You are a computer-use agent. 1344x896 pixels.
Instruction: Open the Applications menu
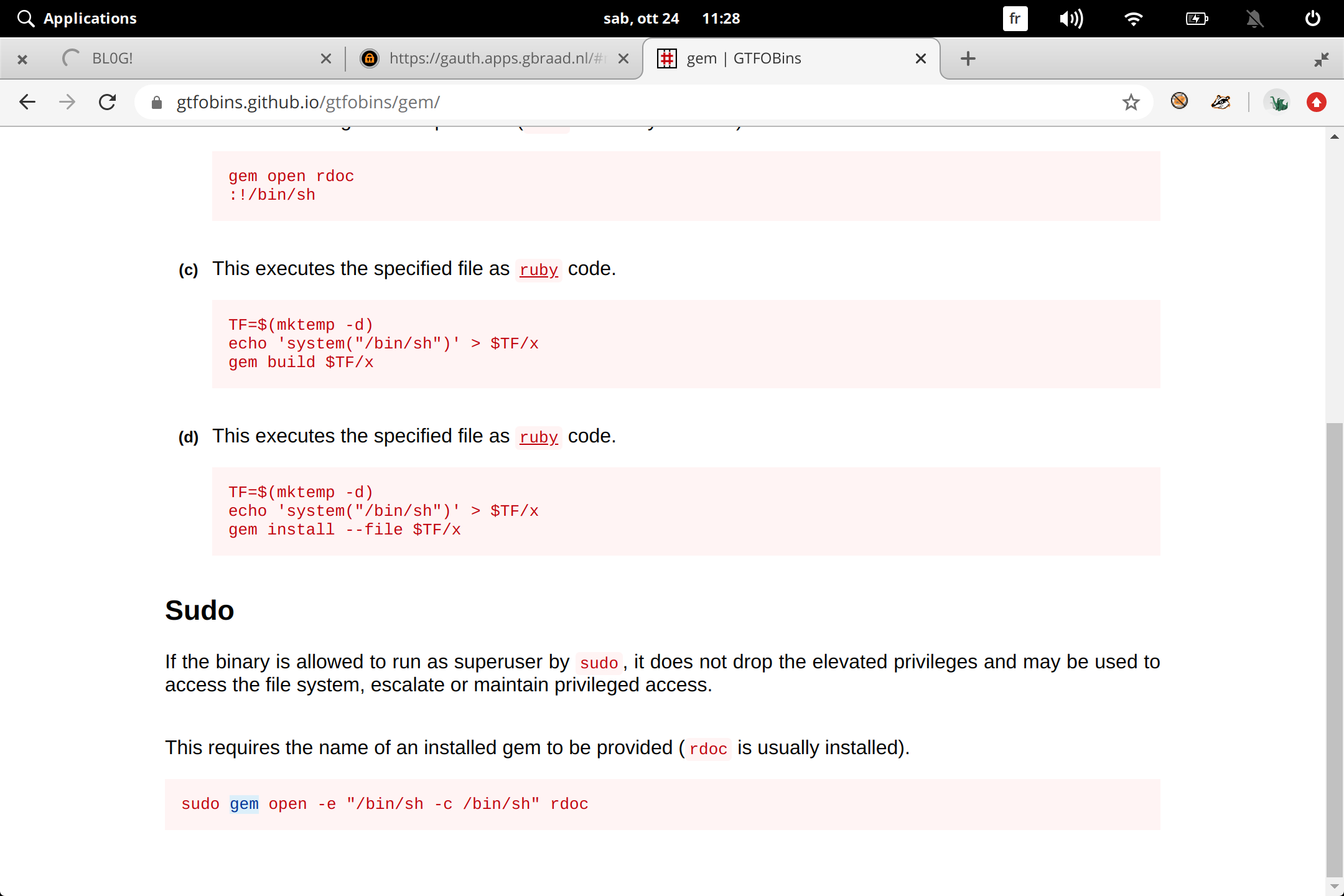pos(77,19)
